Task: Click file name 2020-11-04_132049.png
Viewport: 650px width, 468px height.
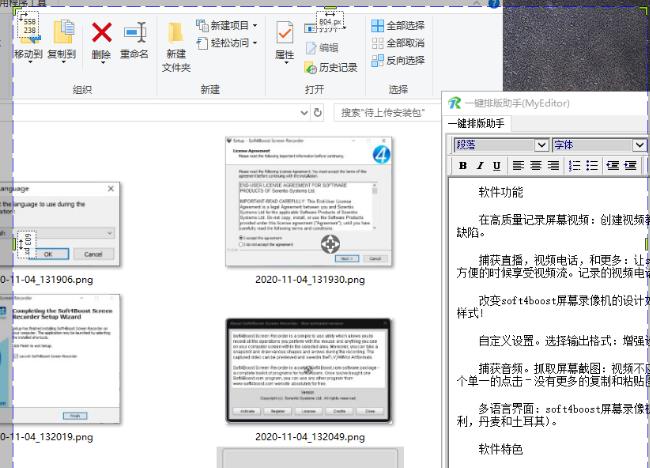Action: pyautogui.click(x=310, y=437)
